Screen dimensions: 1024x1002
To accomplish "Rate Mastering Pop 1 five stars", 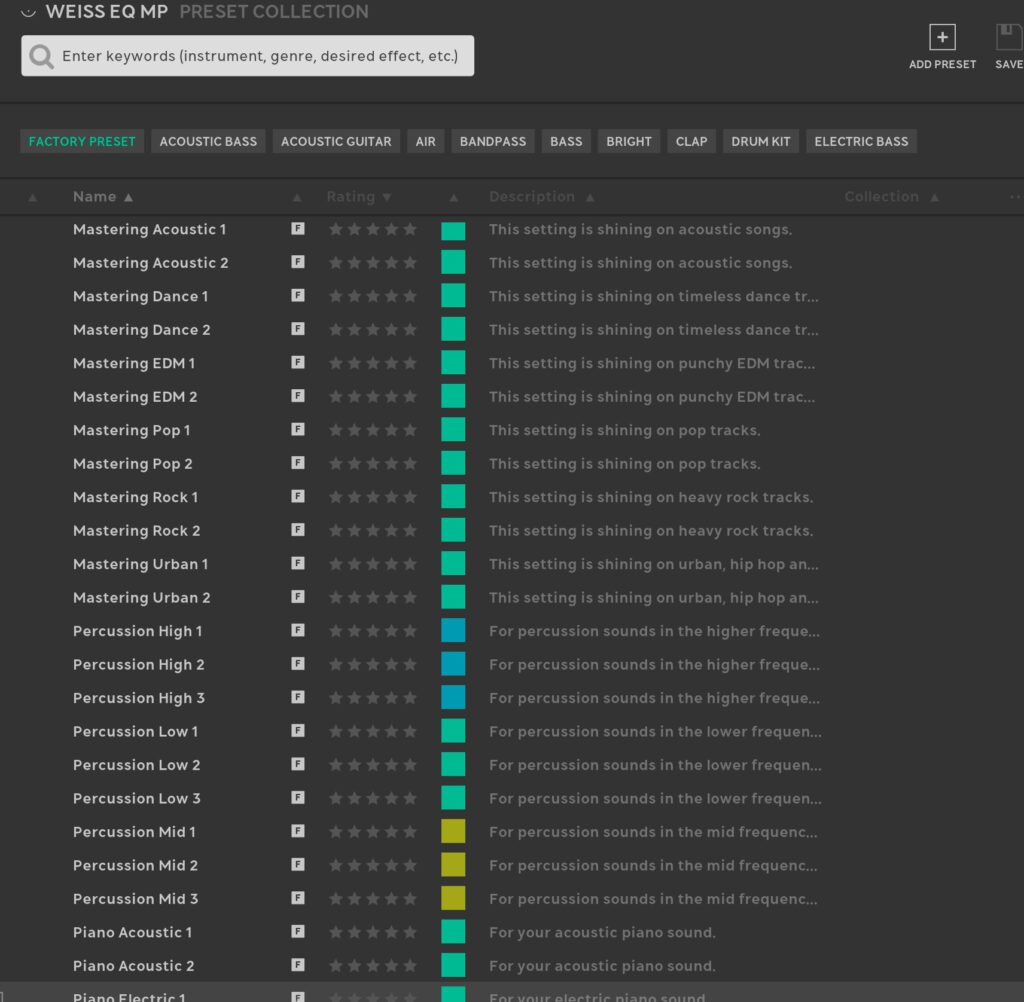I will pyautogui.click(x=410, y=430).
